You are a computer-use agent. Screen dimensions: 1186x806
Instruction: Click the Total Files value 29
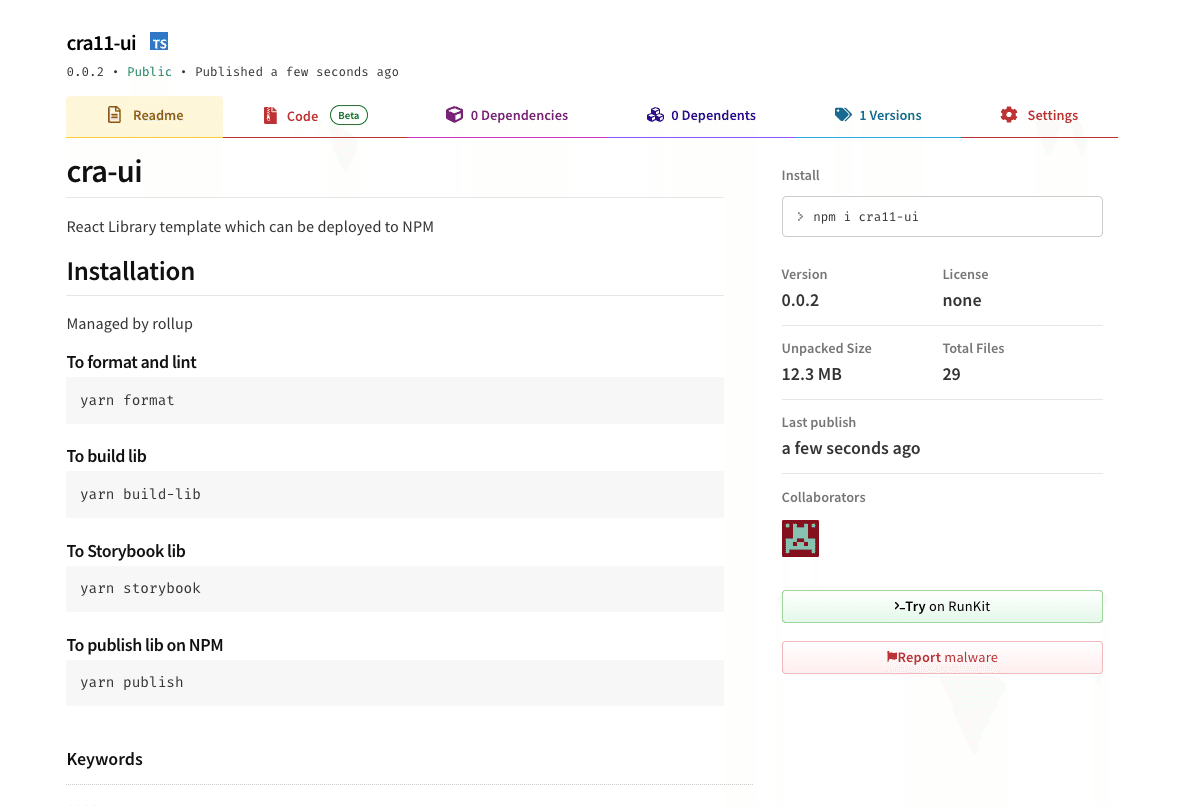952,374
